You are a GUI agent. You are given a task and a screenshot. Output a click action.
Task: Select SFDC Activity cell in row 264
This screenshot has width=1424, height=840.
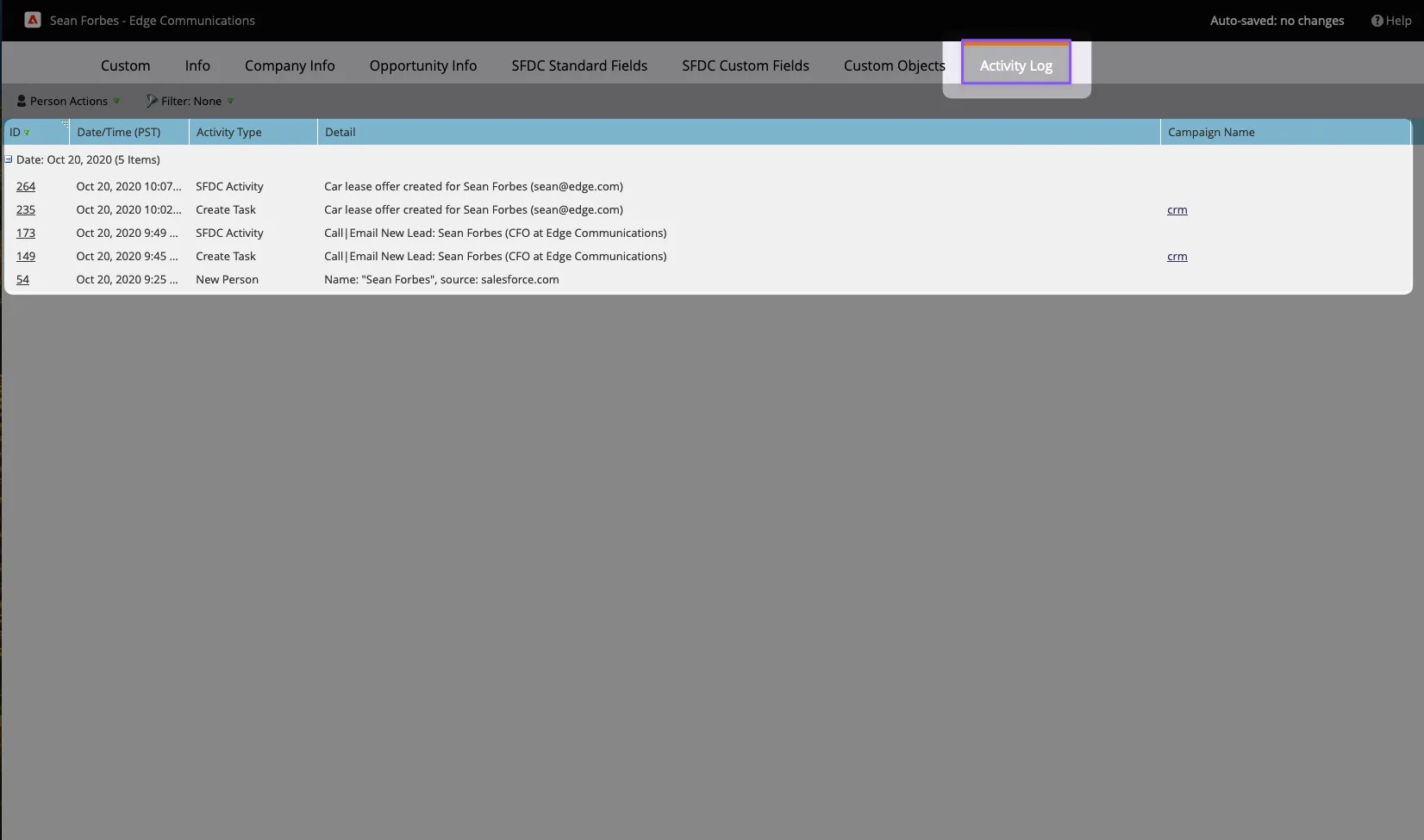tap(229, 186)
